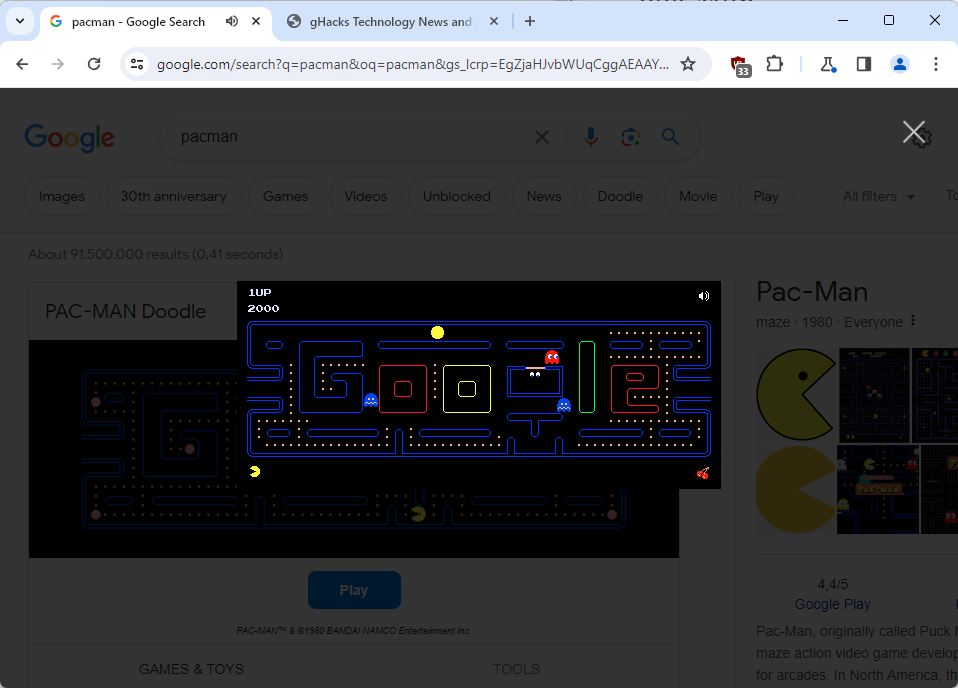Open the GAMES & TOYS tab
The image size is (958, 688).
coord(191,669)
